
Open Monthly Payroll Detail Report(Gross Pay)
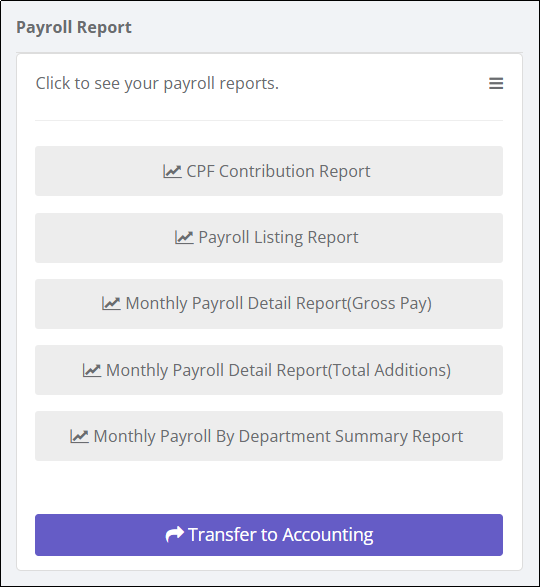(x=269, y=304)
